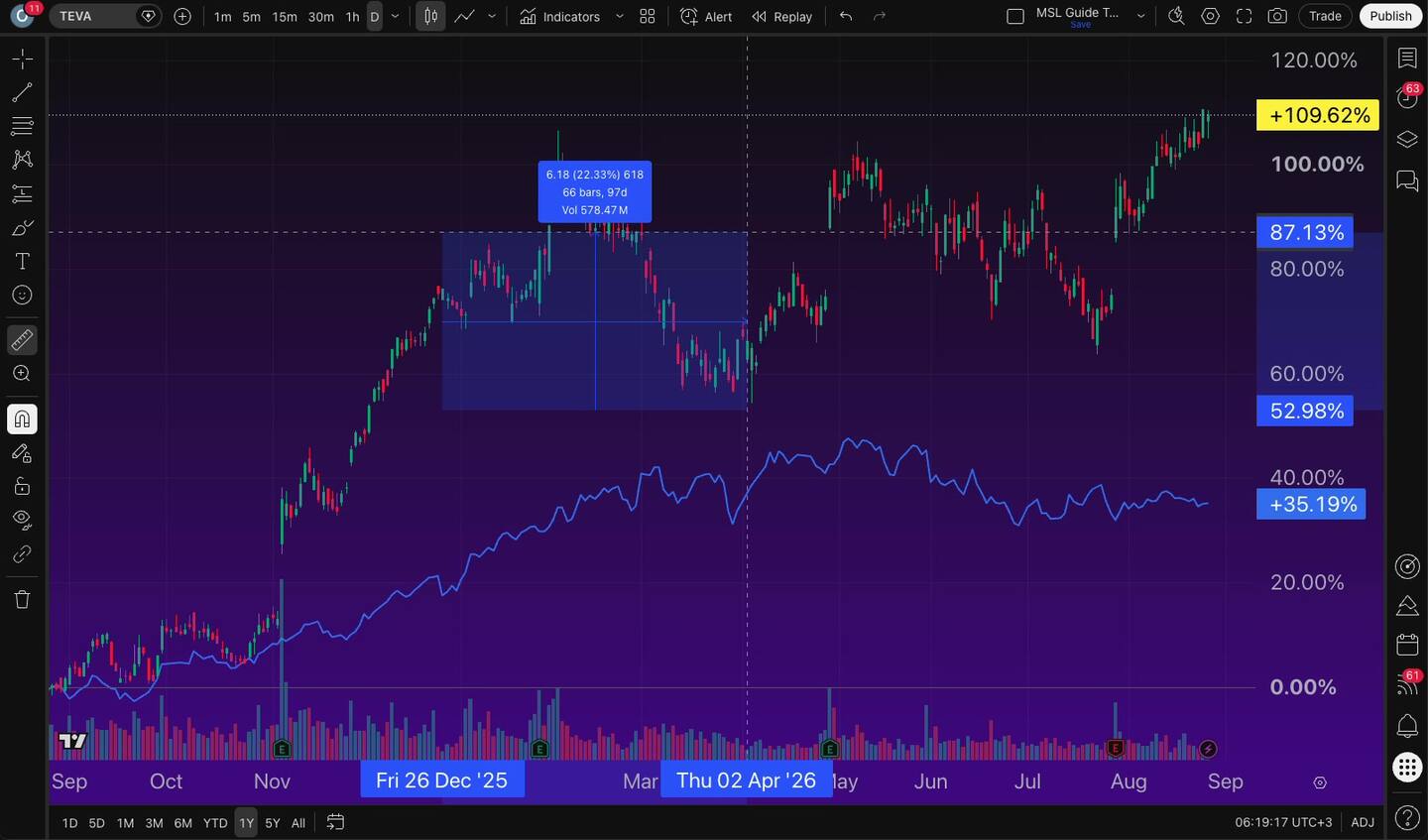1428x840 pixels.
Task: Toggle stay in drawing mode
Action: (x=22, y=453)
